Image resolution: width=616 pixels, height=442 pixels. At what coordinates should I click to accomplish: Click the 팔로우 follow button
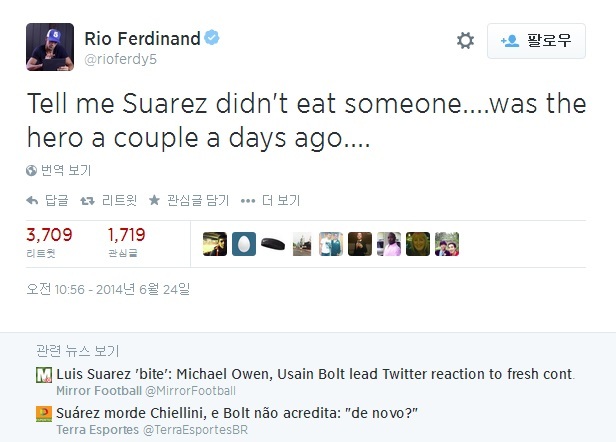[x=536, y=41]
